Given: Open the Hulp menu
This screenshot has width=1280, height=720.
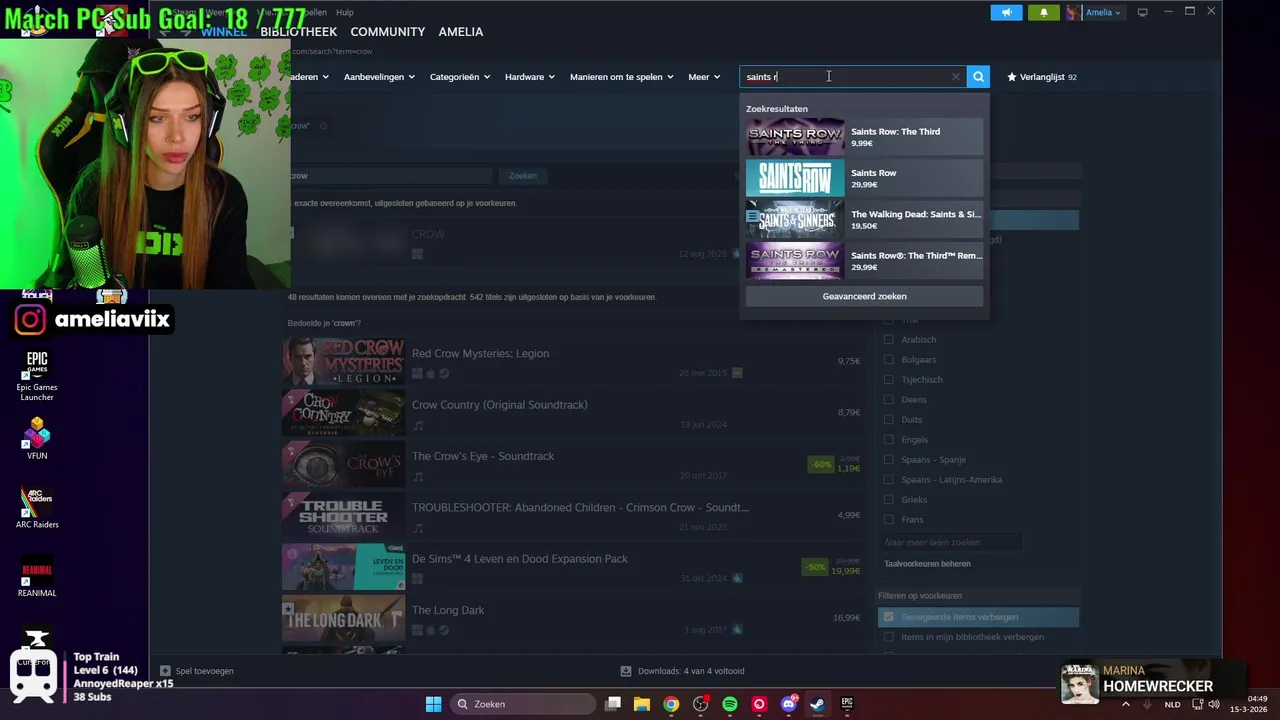Looking at the screenshot, I should tap(345, 12).
